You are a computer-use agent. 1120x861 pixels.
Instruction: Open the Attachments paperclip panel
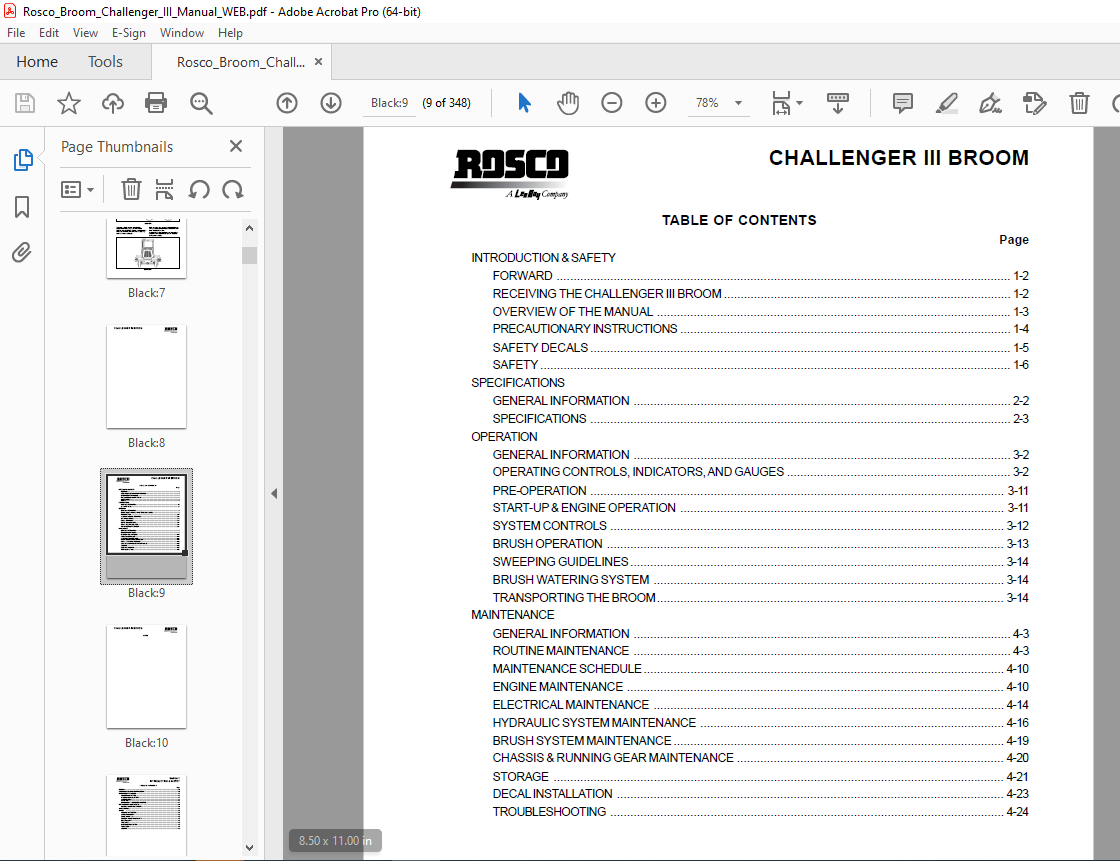tap(22, 252)
